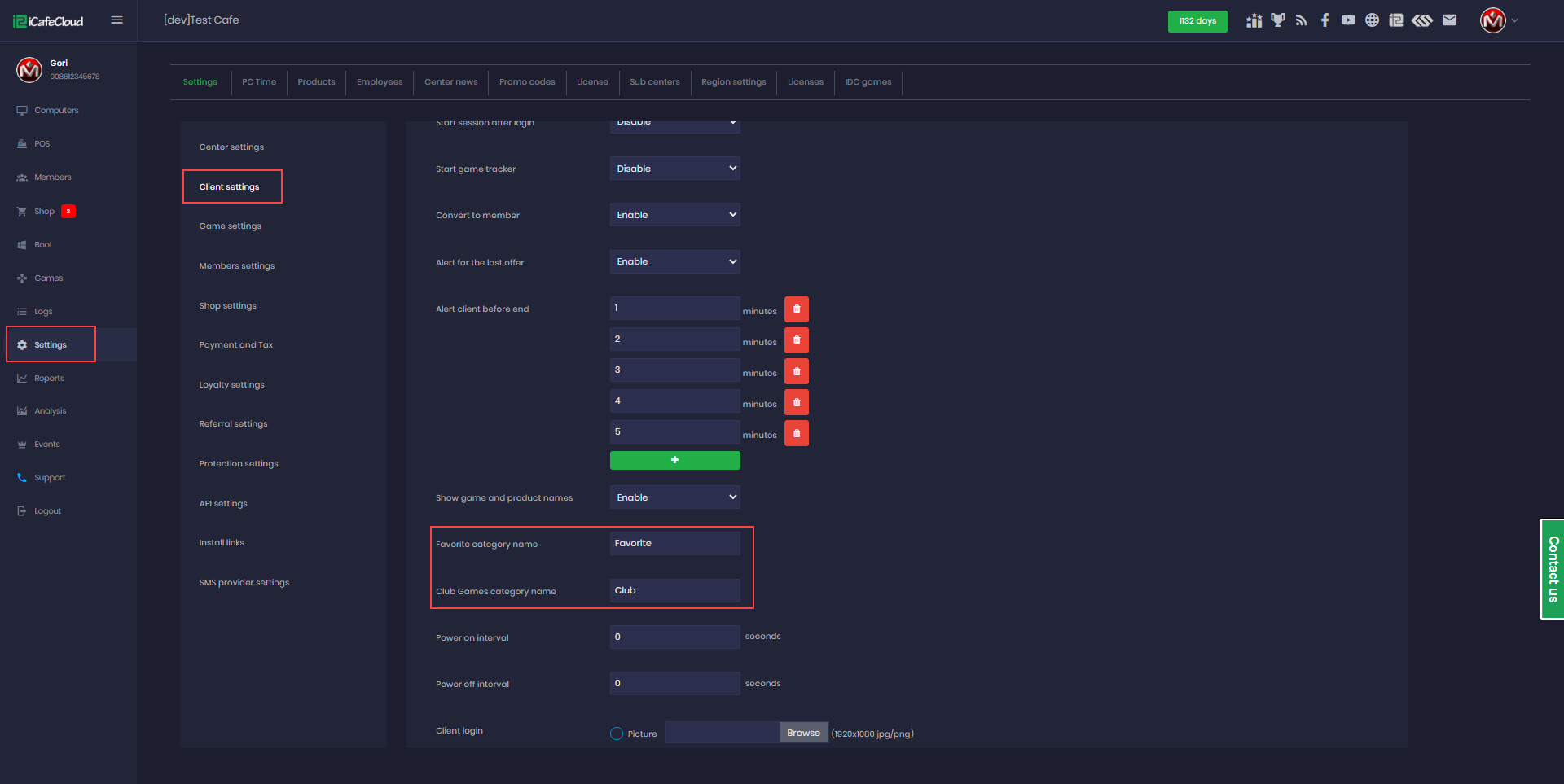The height and width of the screenshot is (784, 1564).
Task: Select the Picture radio for Client login
Action: tap(617, 734)
